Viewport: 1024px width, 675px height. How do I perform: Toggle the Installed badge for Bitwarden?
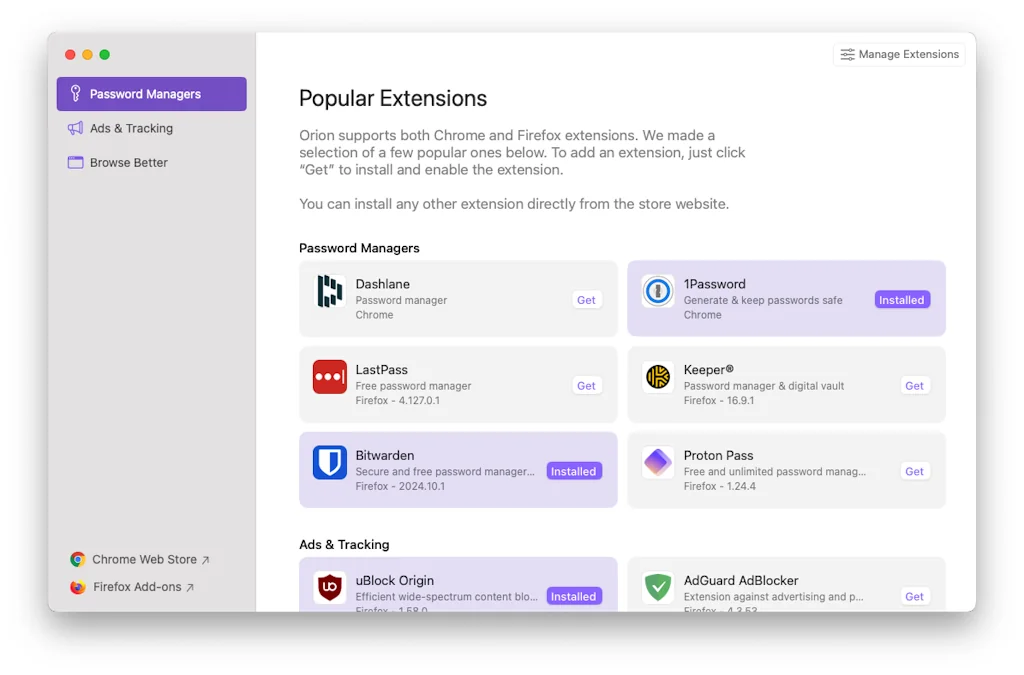(x=573, y=472)
